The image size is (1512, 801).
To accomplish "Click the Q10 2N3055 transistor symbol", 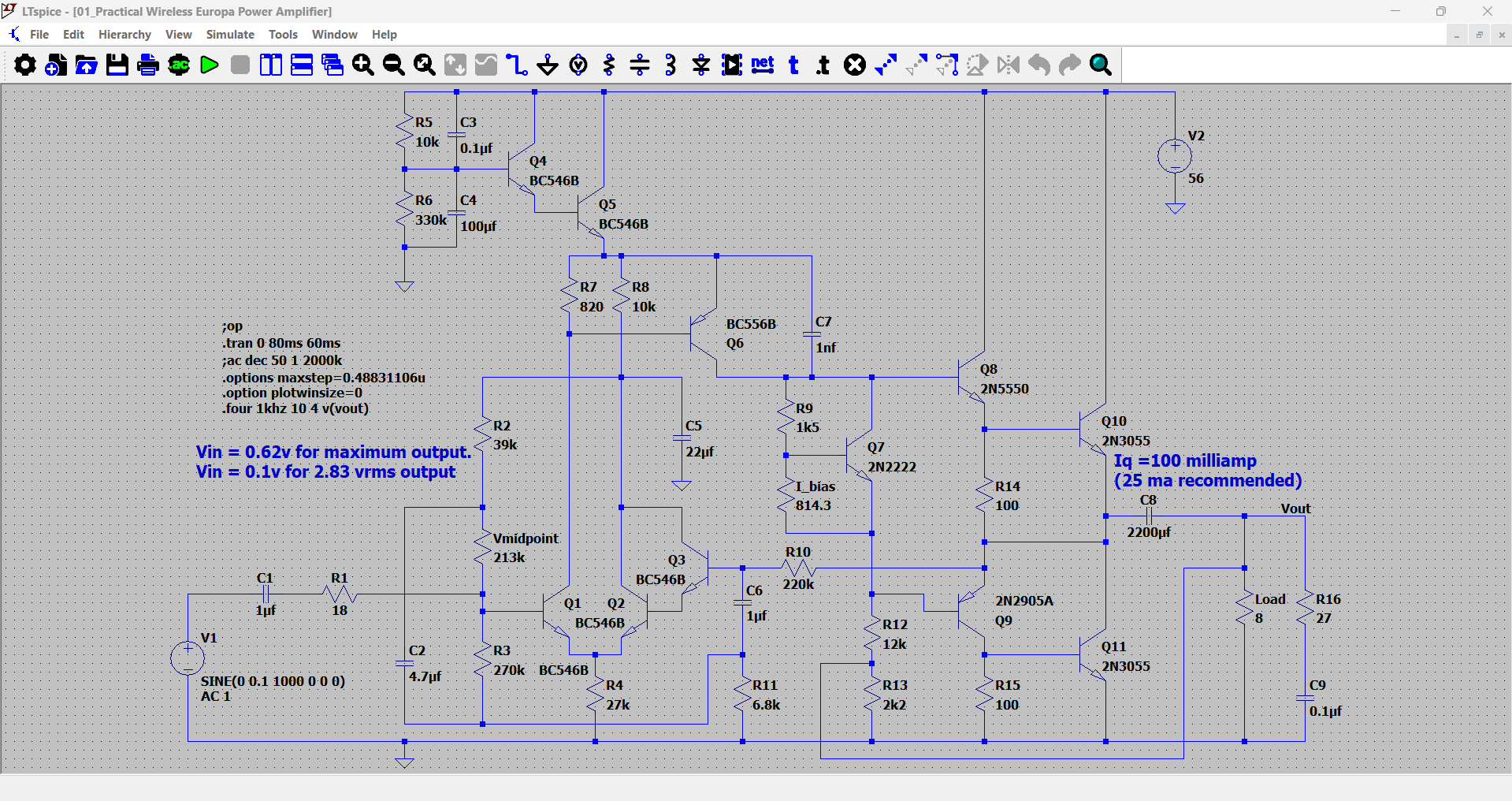I will point(1091,430).
